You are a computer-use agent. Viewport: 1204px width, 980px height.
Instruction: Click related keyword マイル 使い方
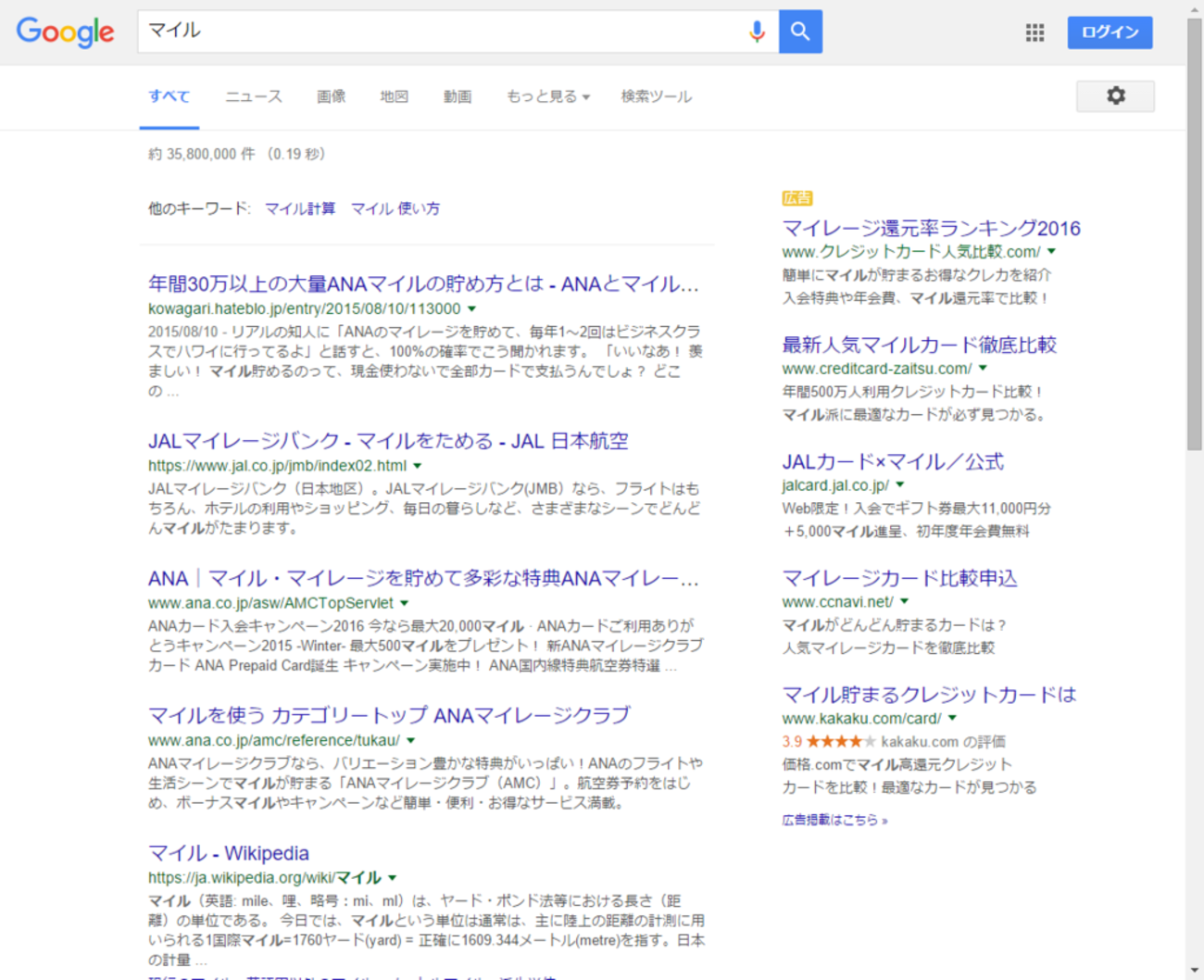(x=395, y=208)
